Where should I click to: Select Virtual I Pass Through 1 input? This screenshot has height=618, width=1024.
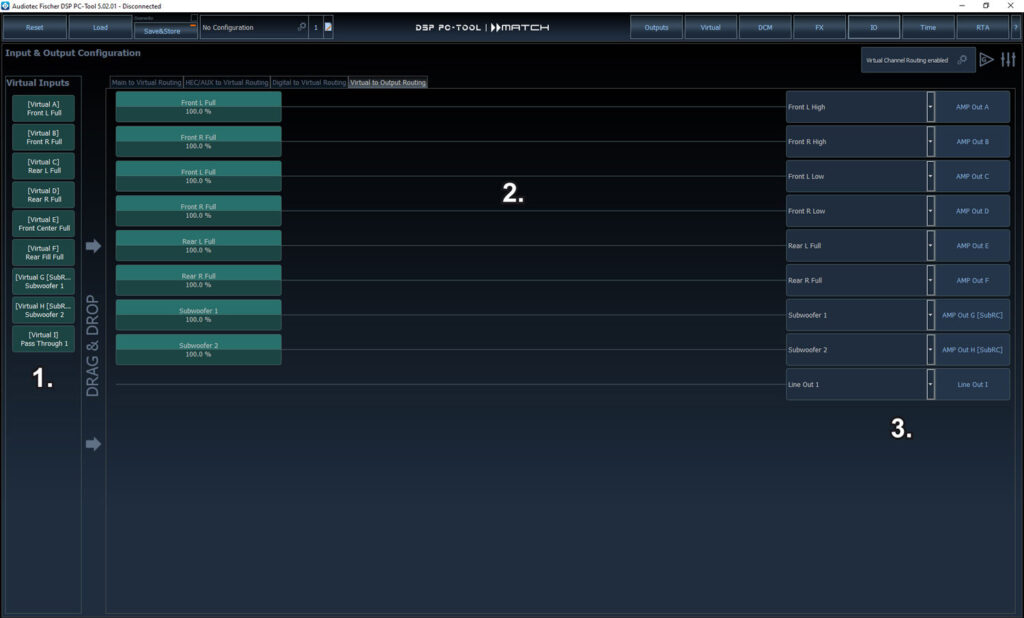tap(44, 338)
